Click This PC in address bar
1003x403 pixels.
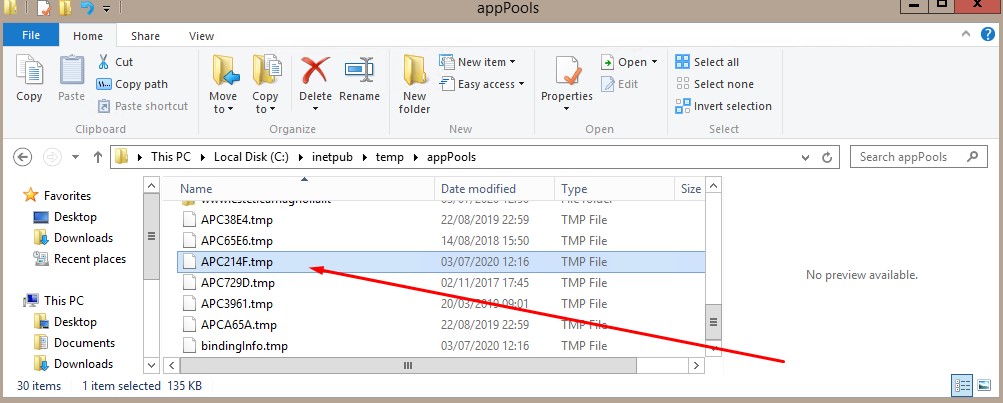[171, 157]
